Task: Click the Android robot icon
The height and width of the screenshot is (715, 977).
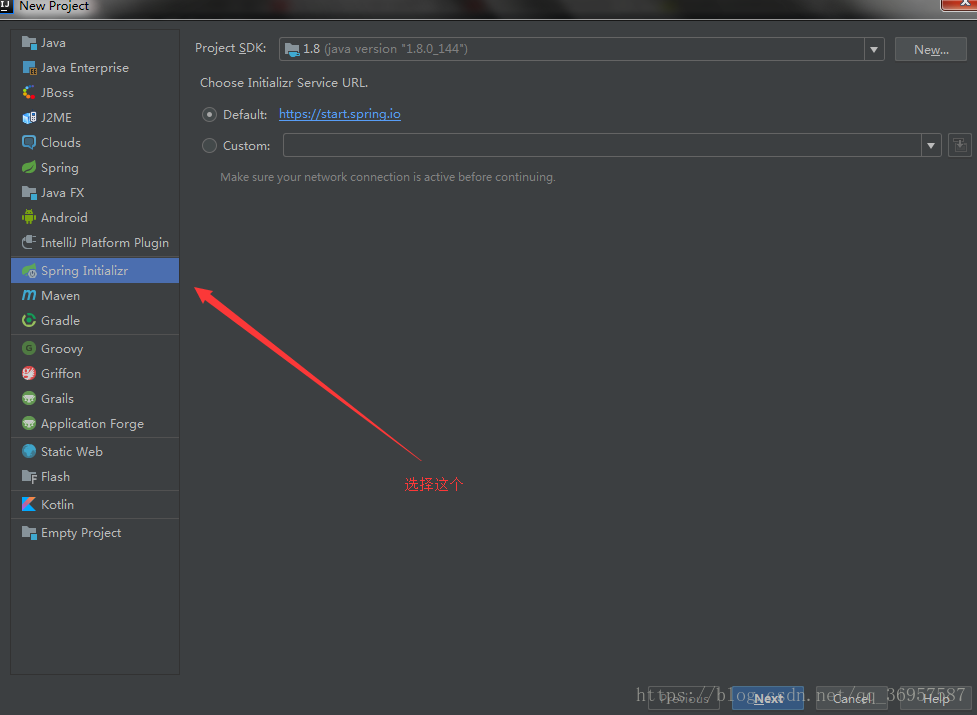Action: tap(29, 217)
